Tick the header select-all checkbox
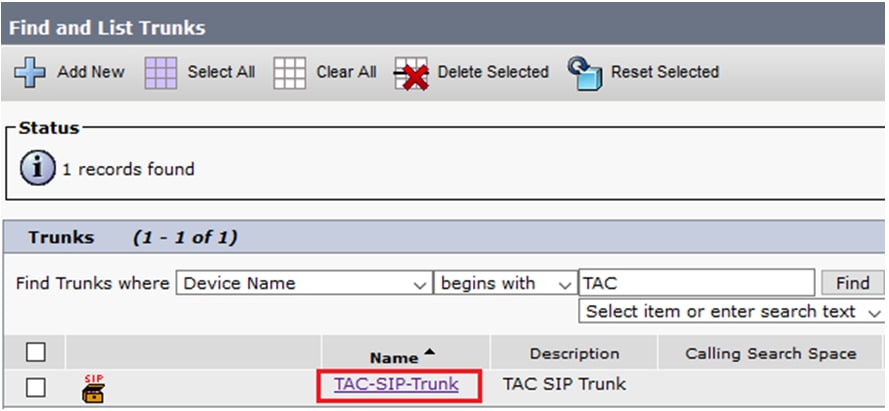 [x=36, y=353]
